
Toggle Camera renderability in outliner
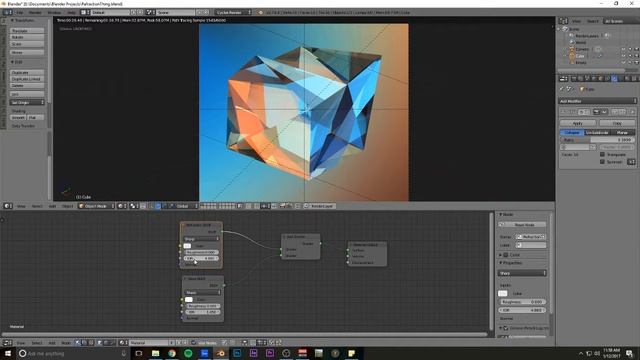click(636, 49)
